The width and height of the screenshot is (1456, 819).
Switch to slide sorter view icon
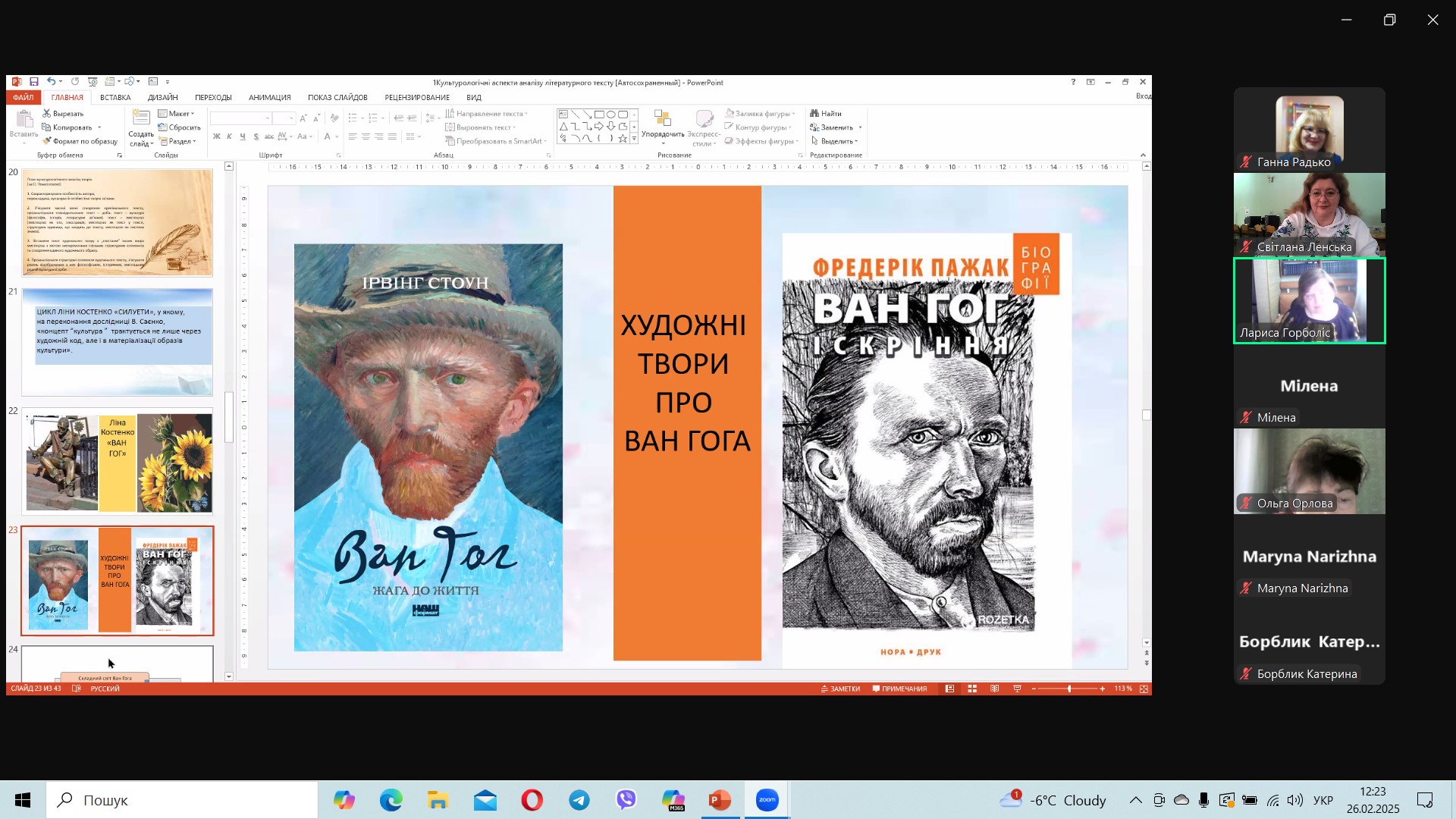click(x=972, y=689)
